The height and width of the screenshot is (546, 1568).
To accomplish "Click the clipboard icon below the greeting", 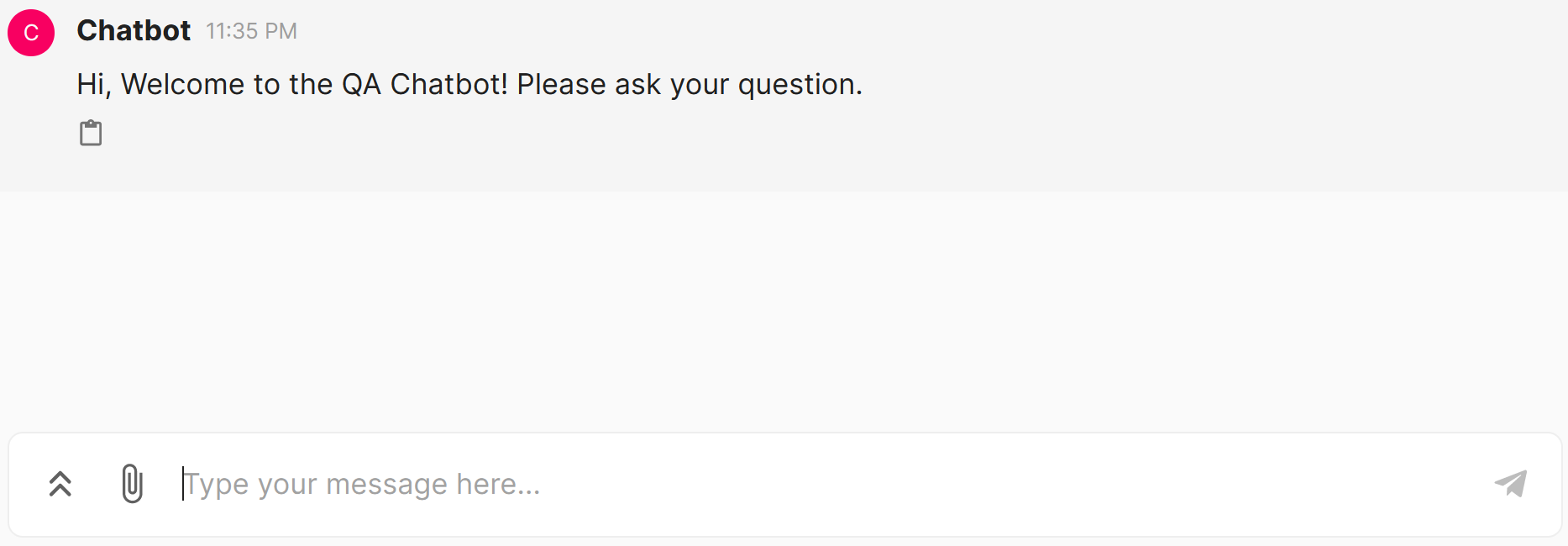I will (x=91, y=133).
